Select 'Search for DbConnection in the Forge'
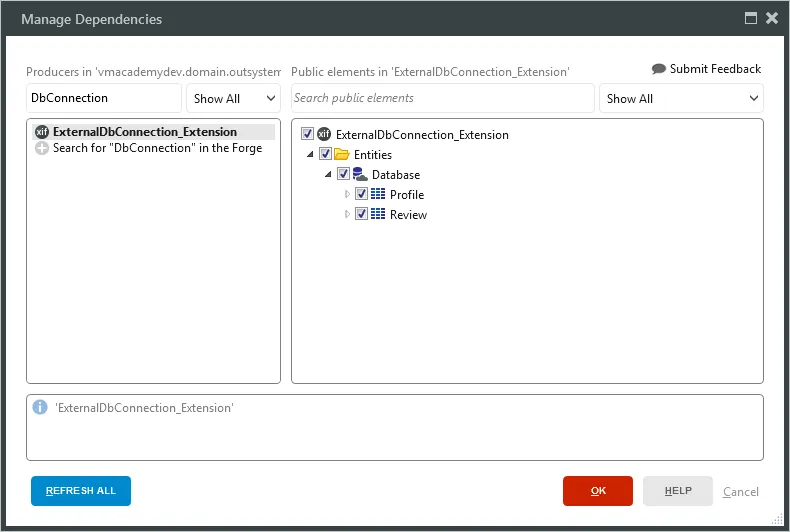The width and height of the screenshot is (790, 532). coord(157,148)
